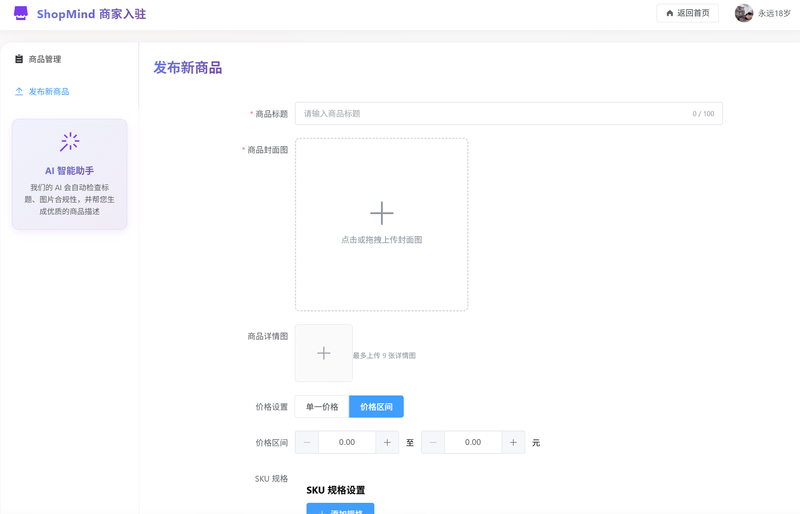
Task: Click the large plus to upload cover image
Action: tap(381, 213)
